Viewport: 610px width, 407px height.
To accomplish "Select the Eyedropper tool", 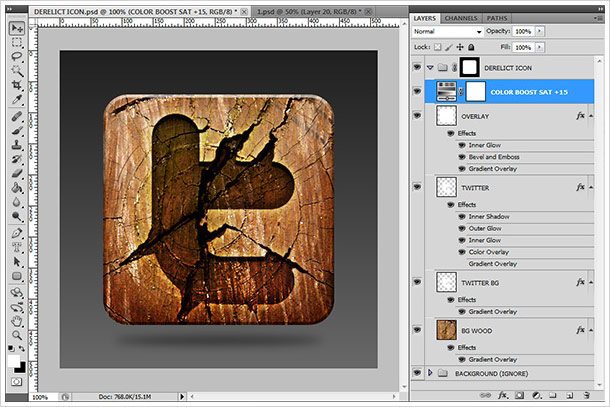I will point(16,100).
